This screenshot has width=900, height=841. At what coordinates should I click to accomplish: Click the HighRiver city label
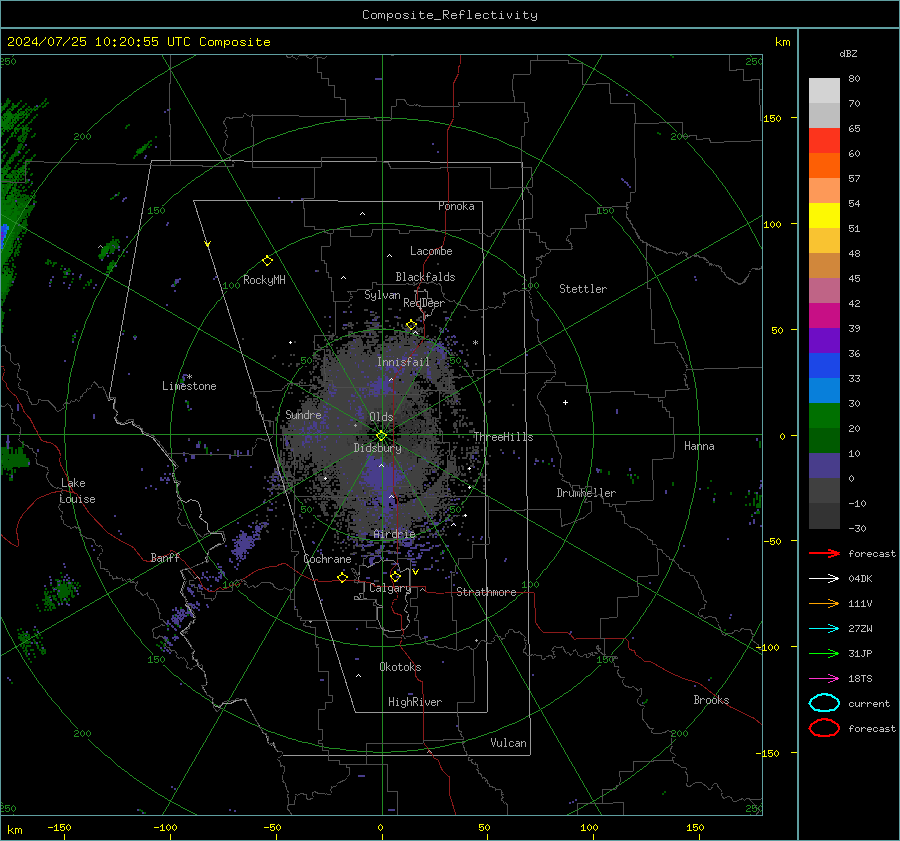point(415,702)
